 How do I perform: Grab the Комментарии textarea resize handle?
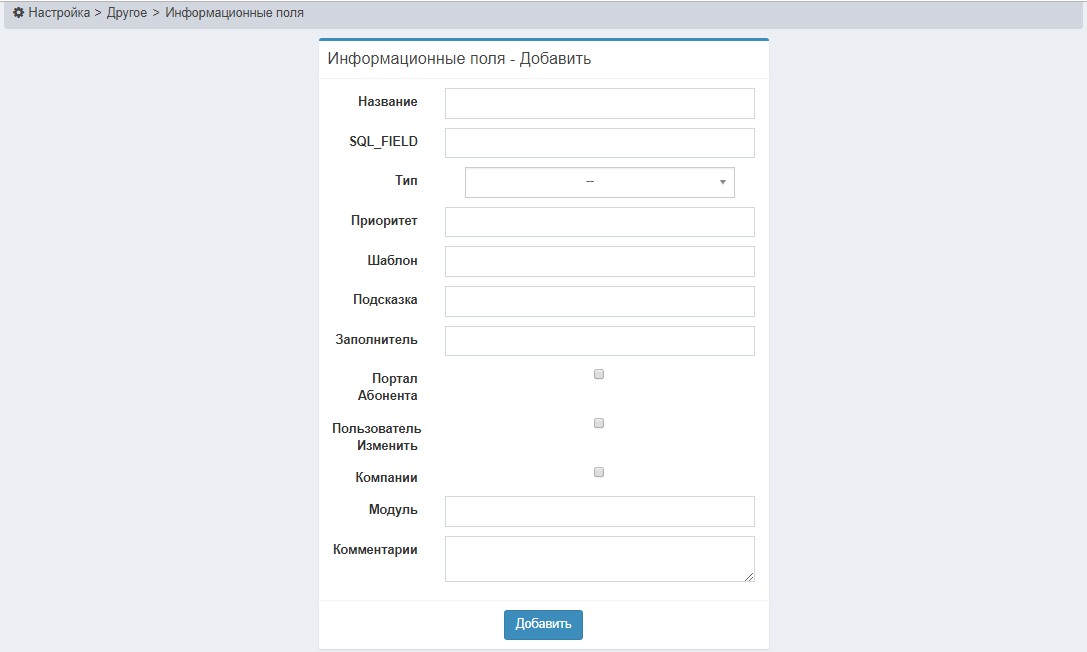click(x=749, y=576)
